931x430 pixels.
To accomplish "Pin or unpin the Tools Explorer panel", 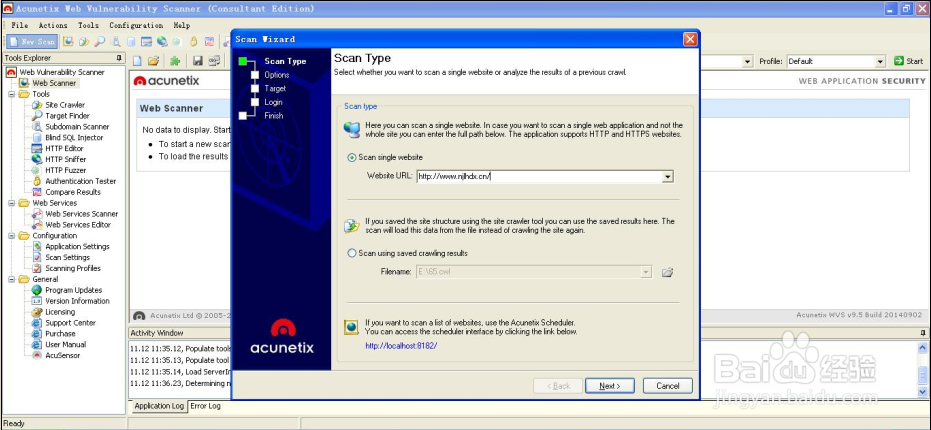I will coord(119,58).
